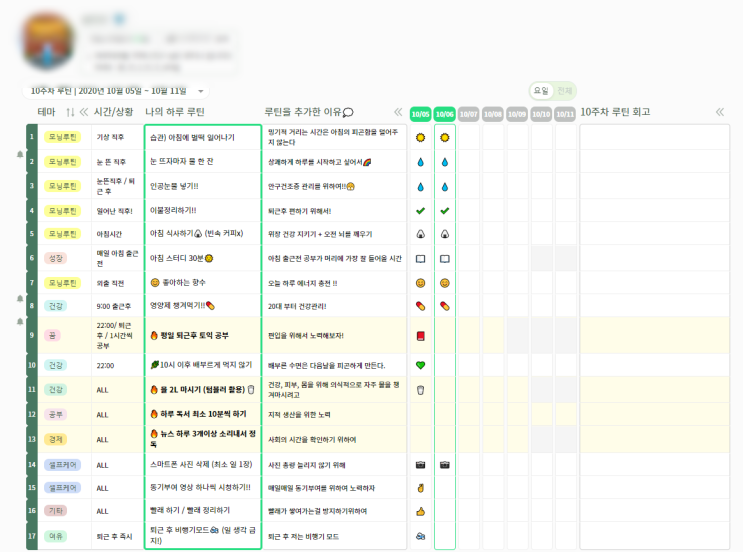Viewport: 743px width, 552px height.
Task: Click the medal icon in the 동기부여 영상 row
Action: (x=420, y=488)
